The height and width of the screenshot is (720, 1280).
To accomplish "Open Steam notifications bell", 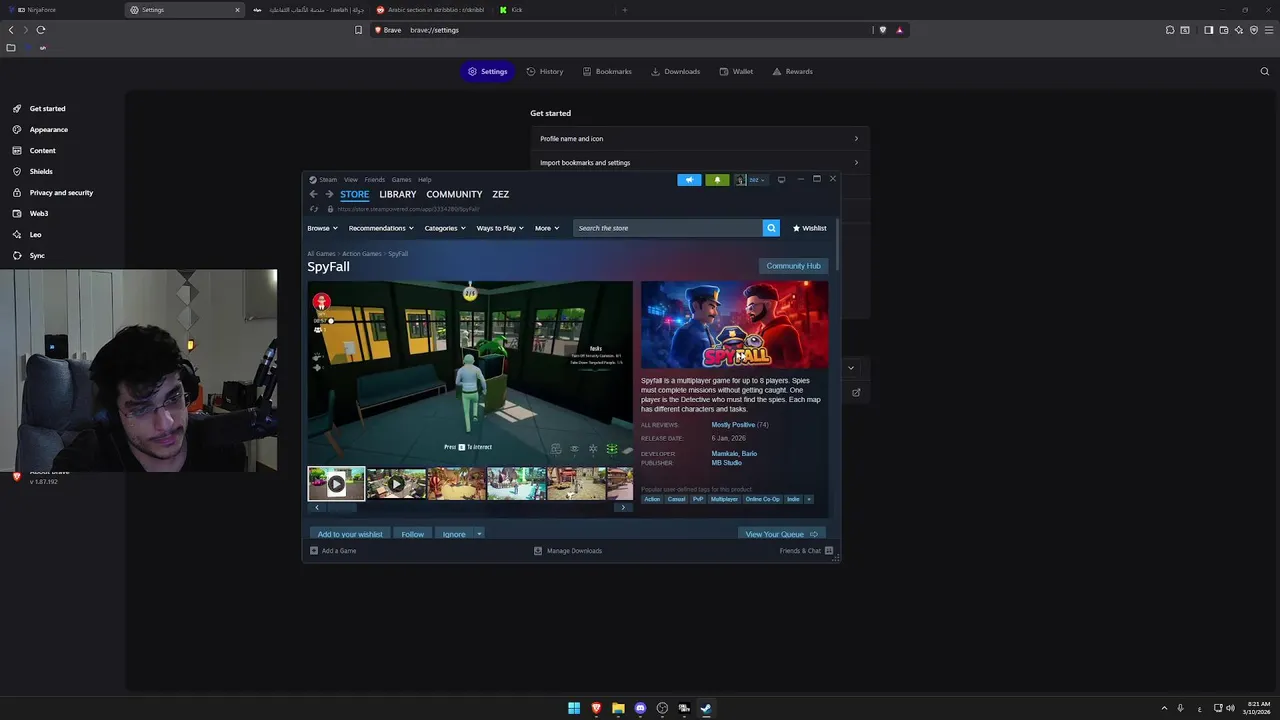I will tap(717, 180).
